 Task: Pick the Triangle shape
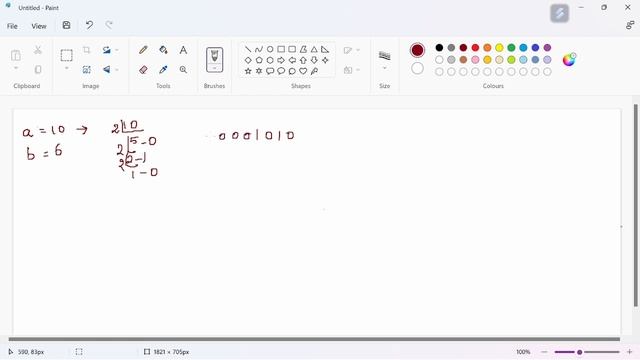click(x=314, y=49)
